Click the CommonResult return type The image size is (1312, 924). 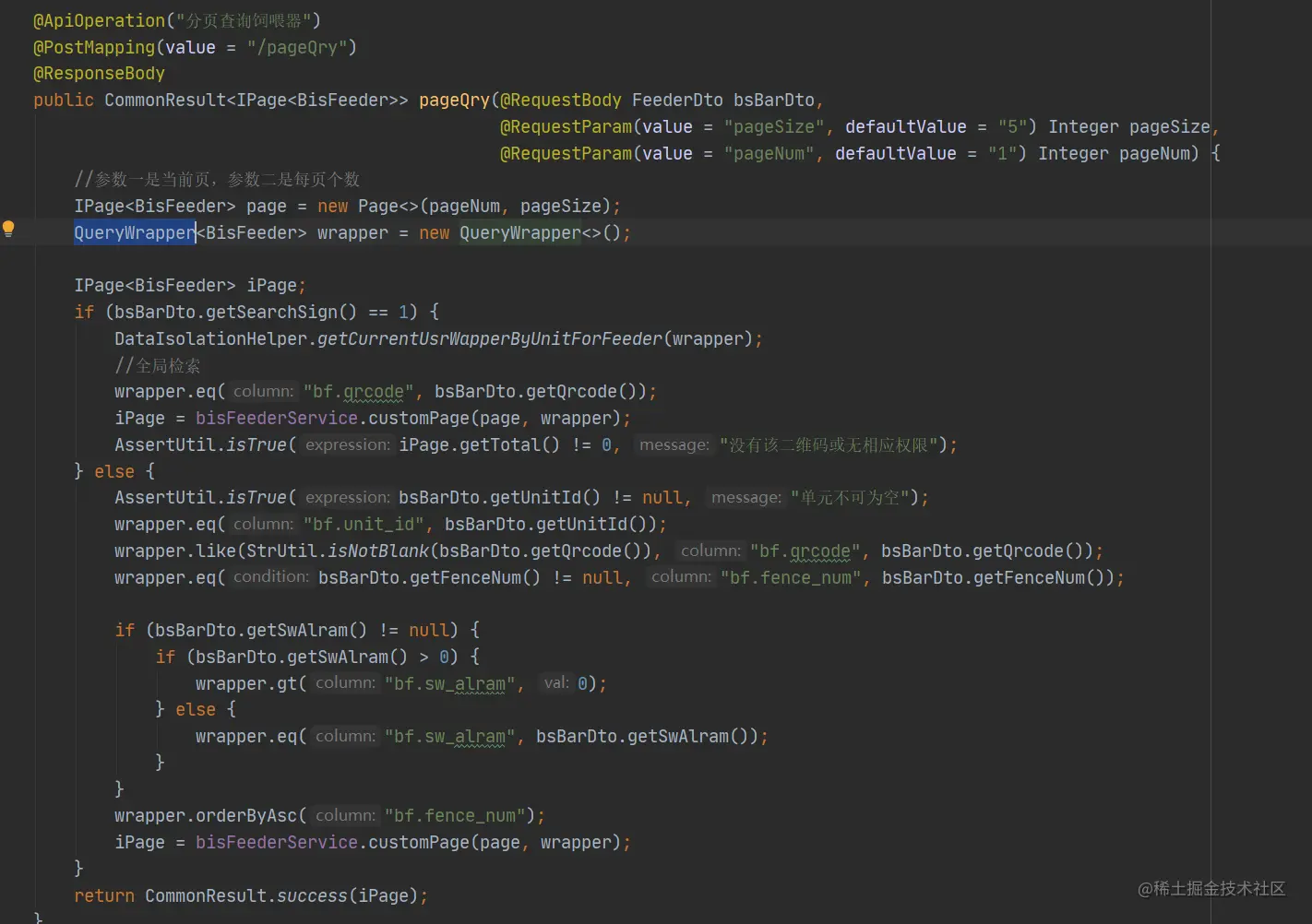click(165, 100)
